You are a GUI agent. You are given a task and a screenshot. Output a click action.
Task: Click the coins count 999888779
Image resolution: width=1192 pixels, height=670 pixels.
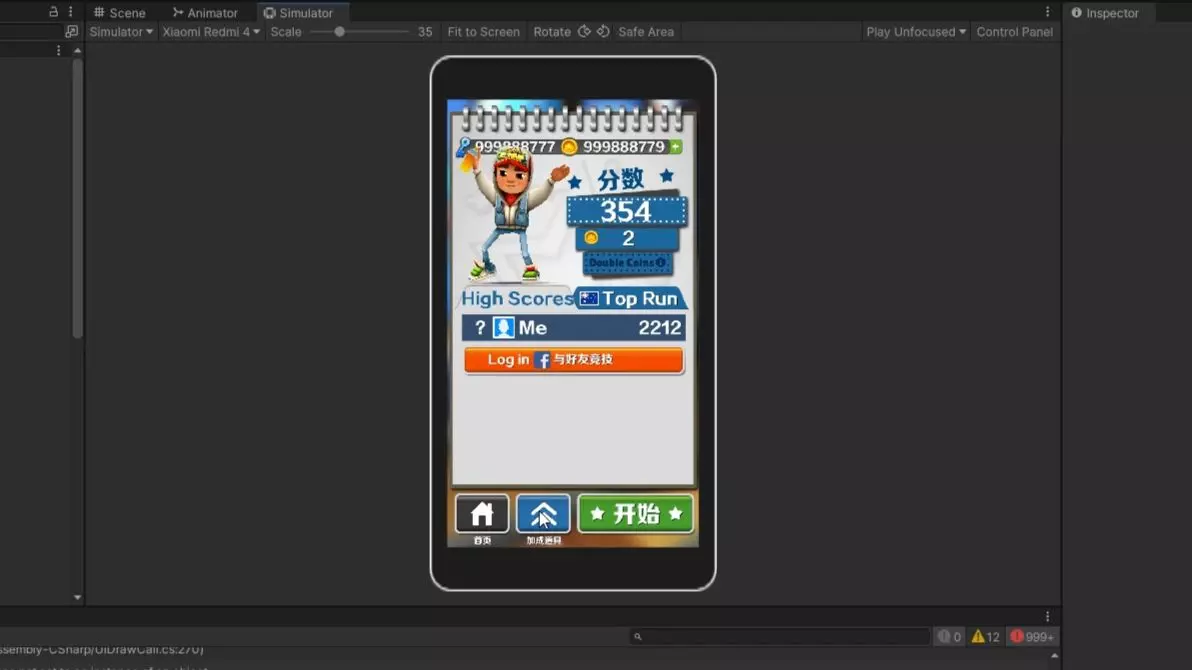tap(623, 147)
